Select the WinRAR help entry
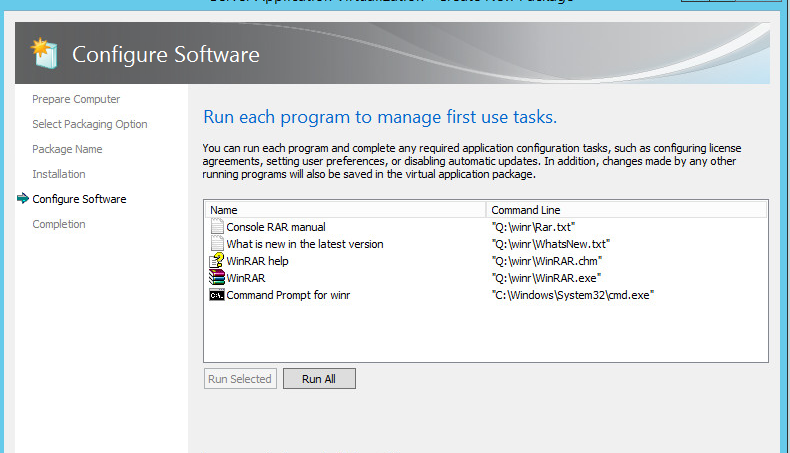The width and height of the screenshot is (790, 453). [257, 261]
